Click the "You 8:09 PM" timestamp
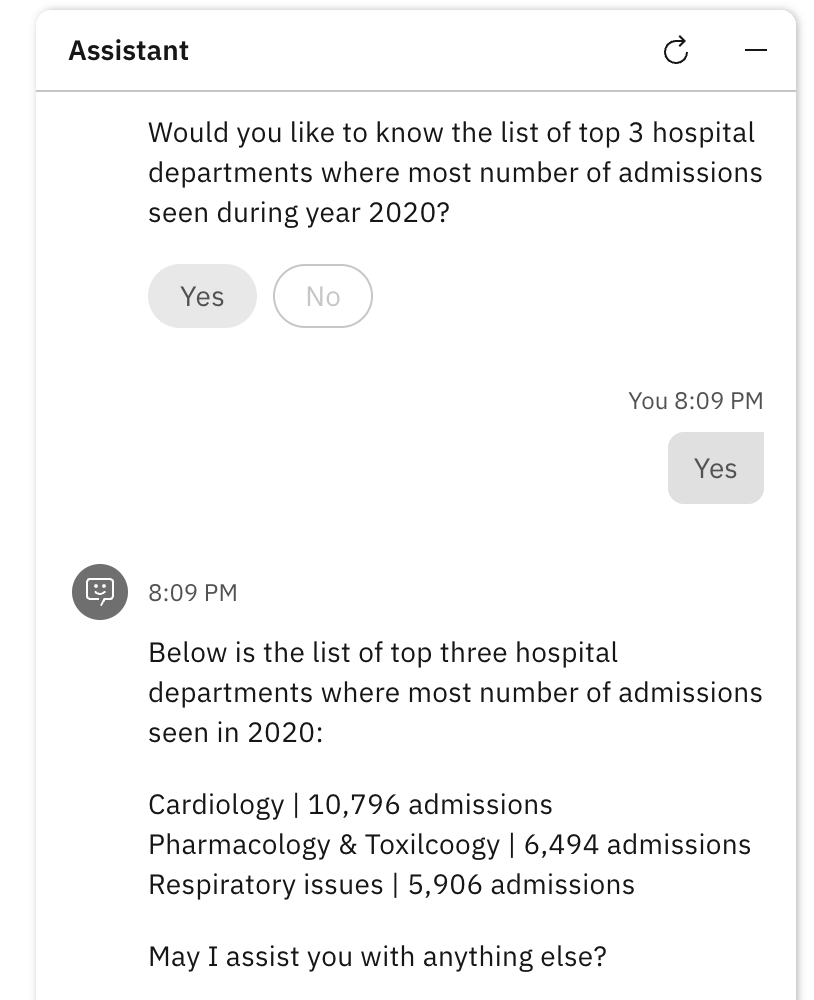This screenshot has height=1000, width=814. (x=695, y=401)
